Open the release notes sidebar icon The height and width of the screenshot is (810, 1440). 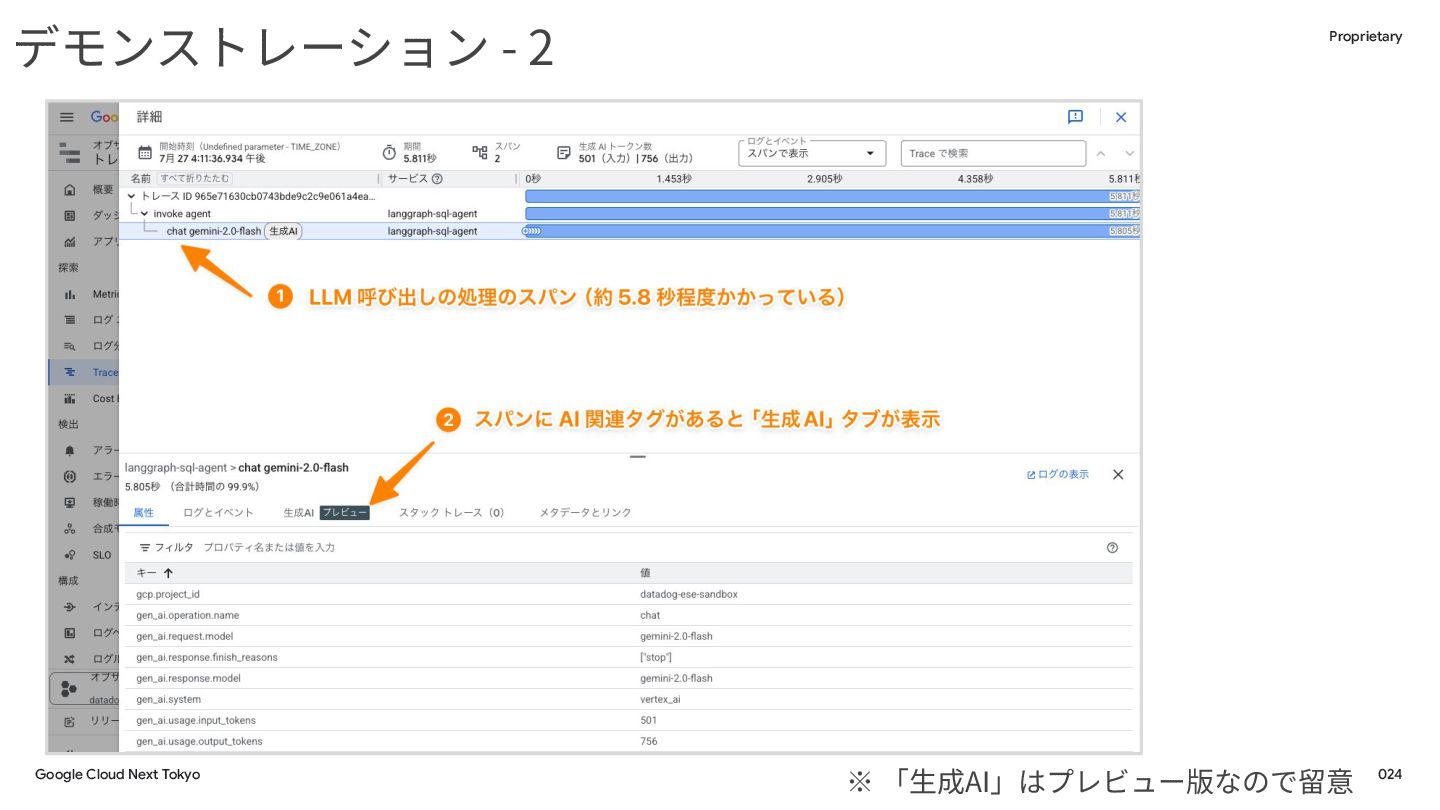click(x=69, y=721)
